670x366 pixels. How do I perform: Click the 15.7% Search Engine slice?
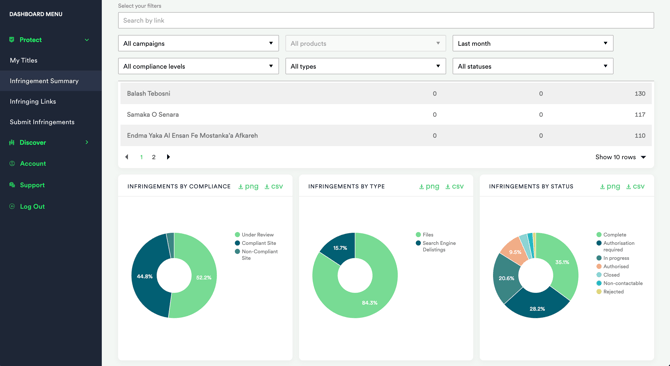point(340,248)
